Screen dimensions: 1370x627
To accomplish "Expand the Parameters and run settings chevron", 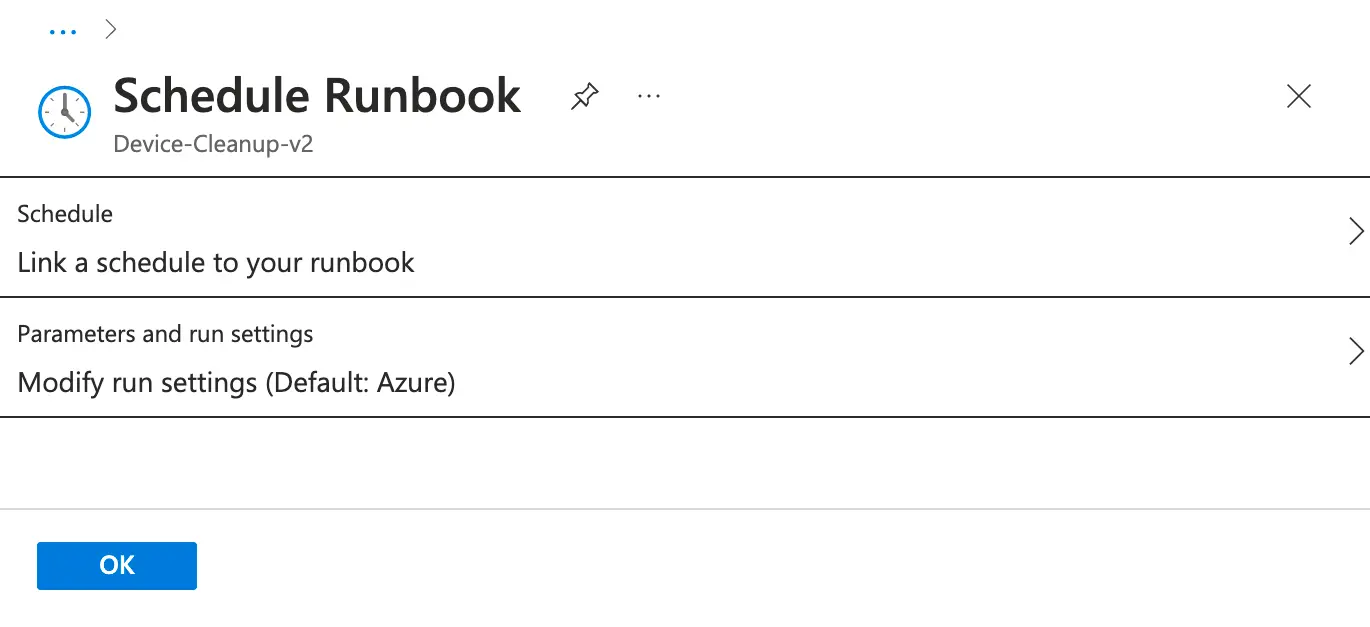I will [x=1356, y=351].
